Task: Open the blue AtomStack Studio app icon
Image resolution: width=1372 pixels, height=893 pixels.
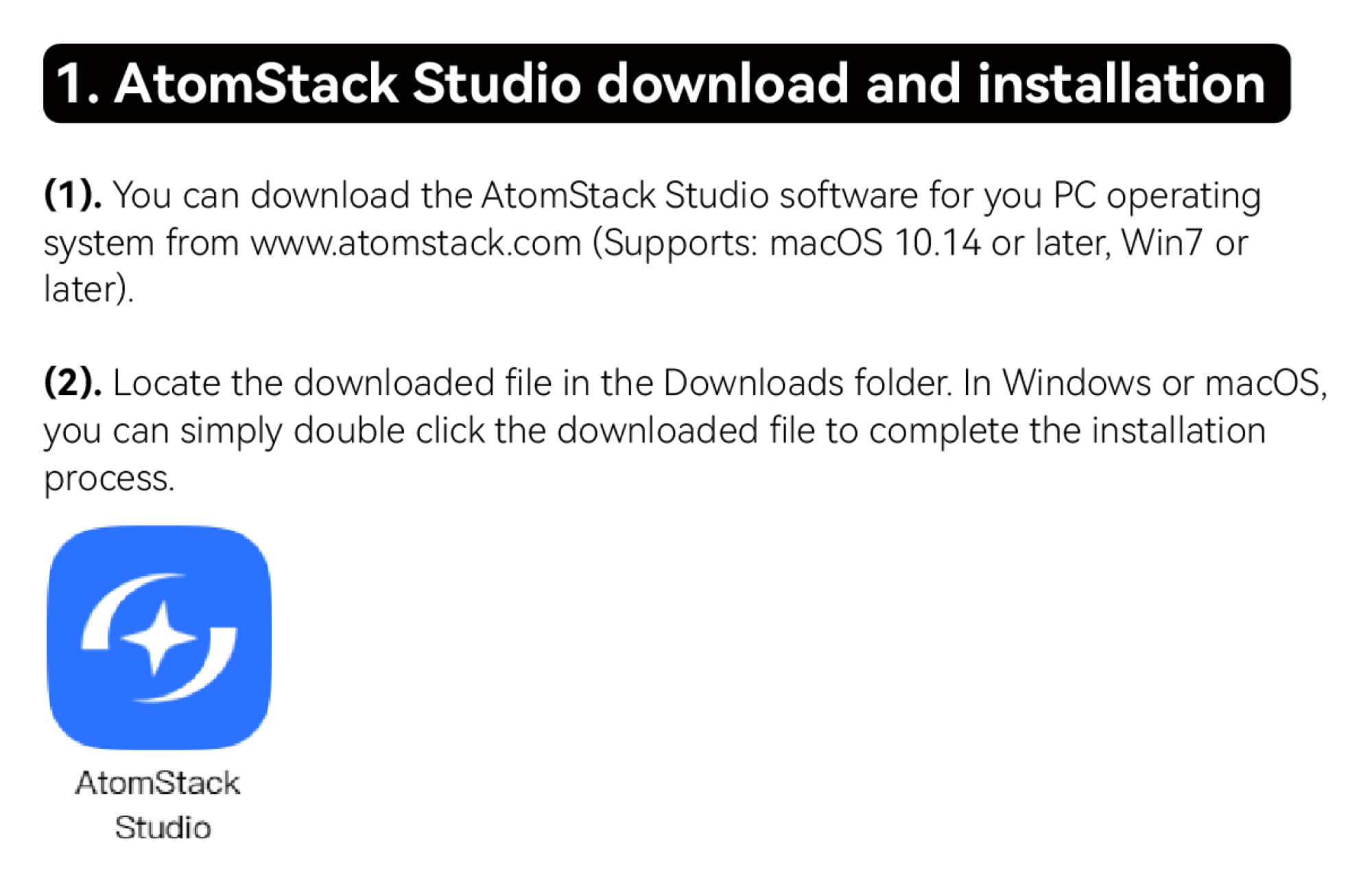Action: pyautogui.click(x=159, y=637)
